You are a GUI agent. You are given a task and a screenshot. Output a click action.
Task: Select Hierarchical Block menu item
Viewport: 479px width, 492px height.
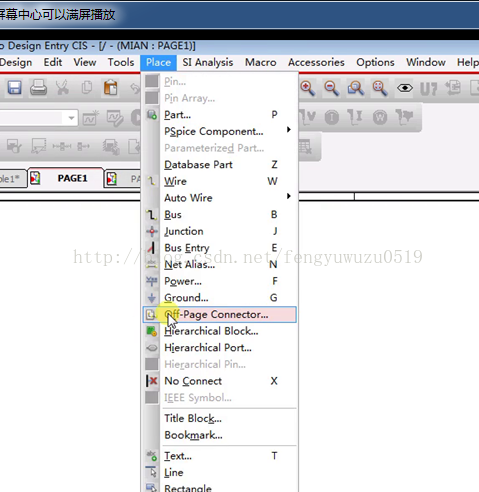[x=219, y=331]
